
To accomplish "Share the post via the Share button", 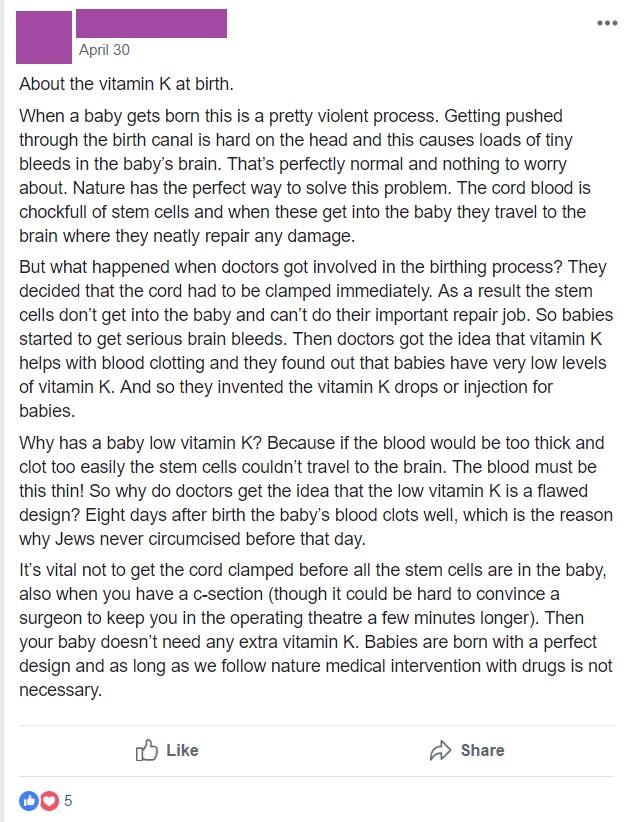I will point(465,750).
